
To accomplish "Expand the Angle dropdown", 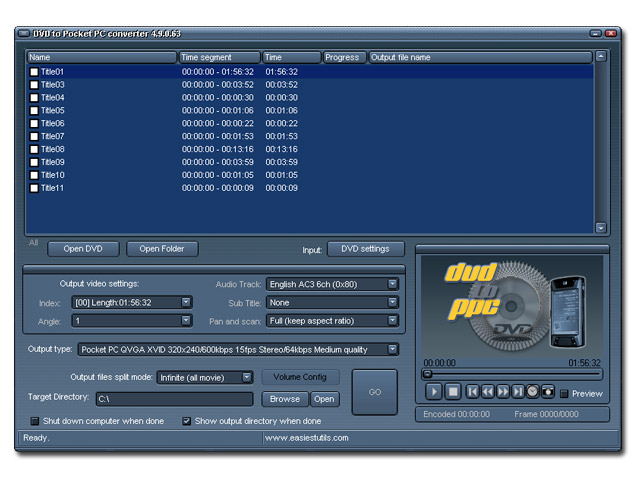I will (186, 320).
